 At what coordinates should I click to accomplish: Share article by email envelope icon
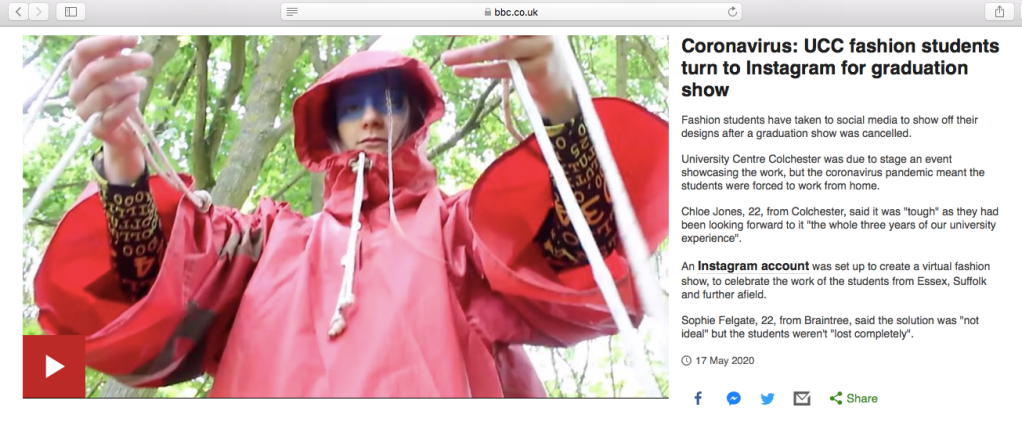[802, 399]
